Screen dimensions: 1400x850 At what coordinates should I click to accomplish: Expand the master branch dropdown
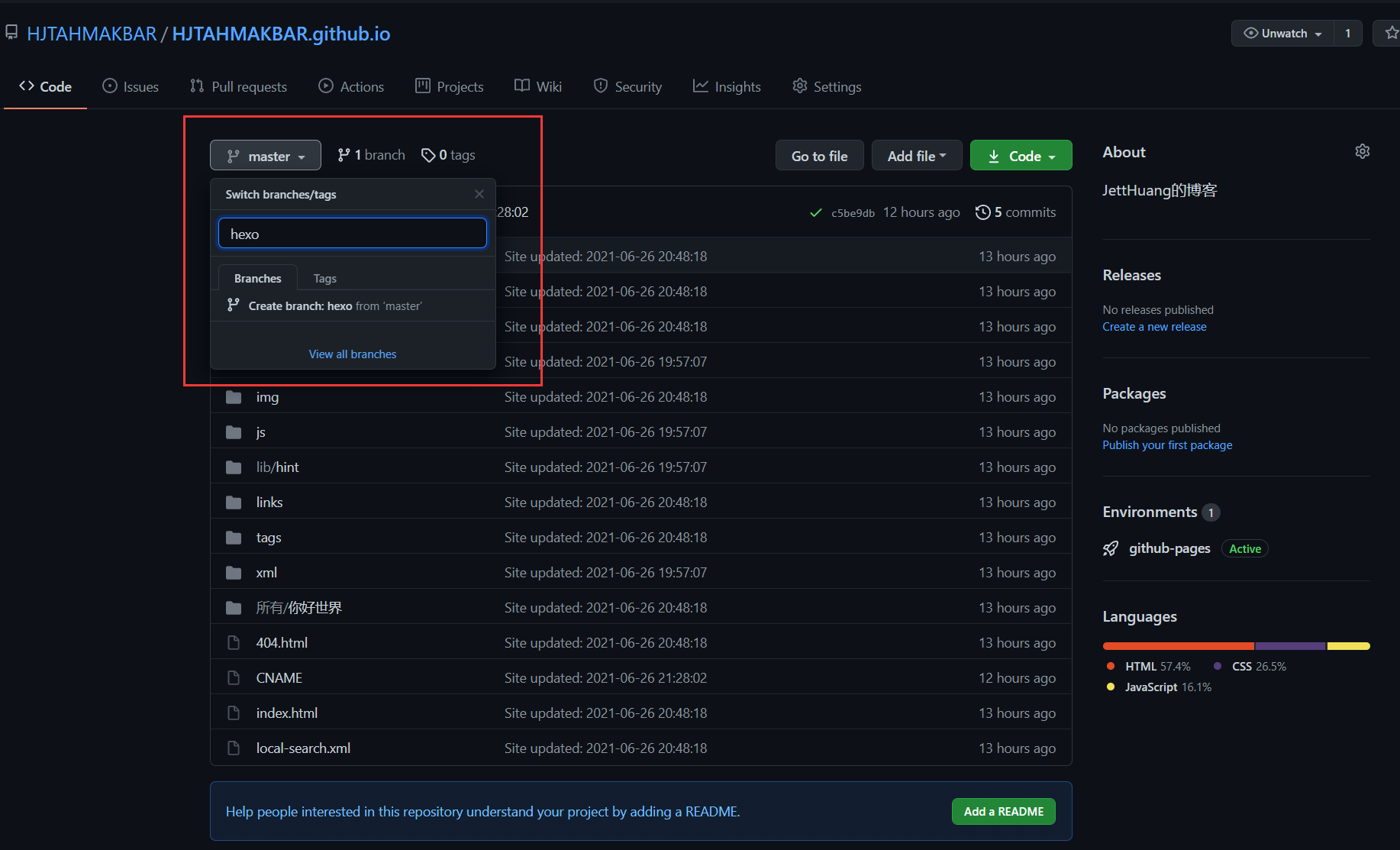tap(266, 156)
